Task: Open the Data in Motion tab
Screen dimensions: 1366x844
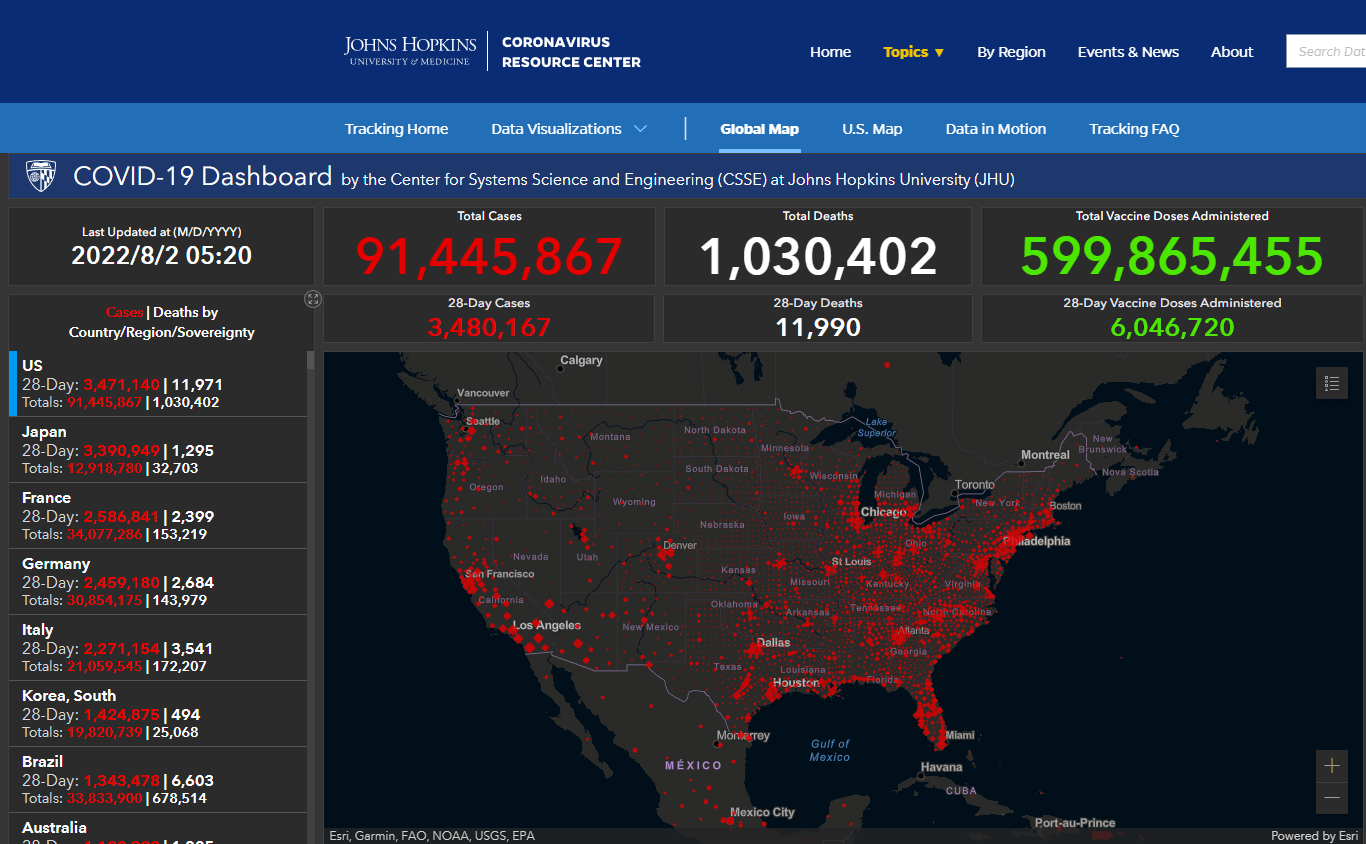Action: coord(996,129)
